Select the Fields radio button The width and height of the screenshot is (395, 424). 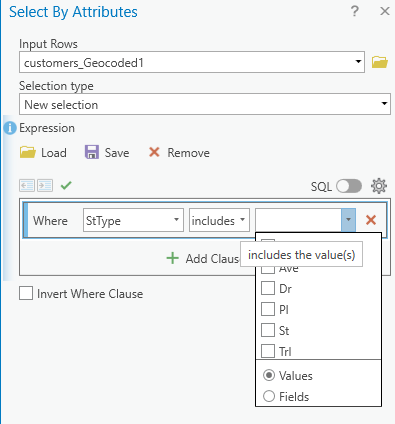[x=269, y=396]
